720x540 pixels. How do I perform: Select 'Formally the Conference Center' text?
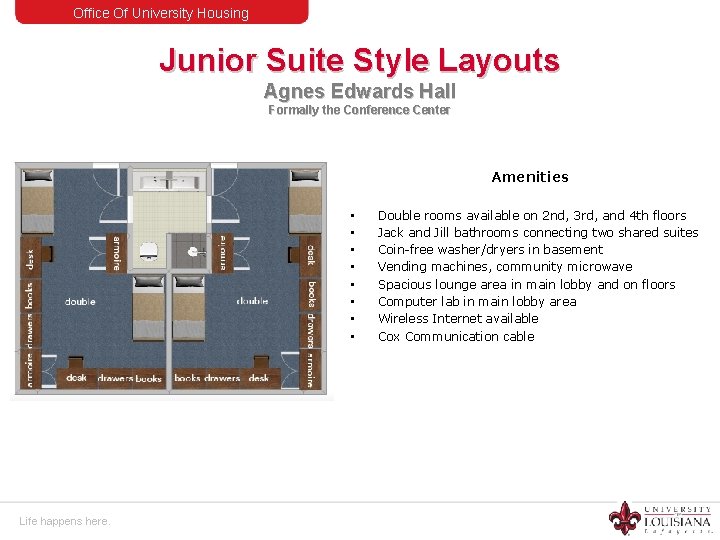coord(359,110)
